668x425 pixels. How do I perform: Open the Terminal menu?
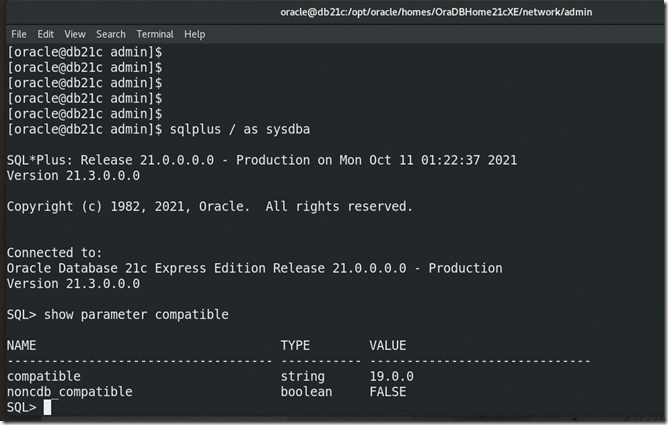pyautogui.click(x=157, y=33)
